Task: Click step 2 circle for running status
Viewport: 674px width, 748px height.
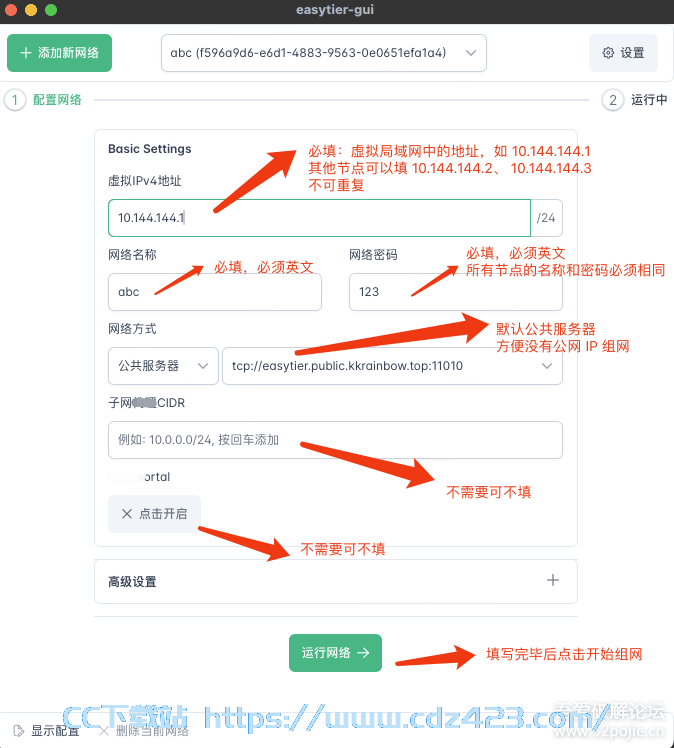Action: point(613,100)
